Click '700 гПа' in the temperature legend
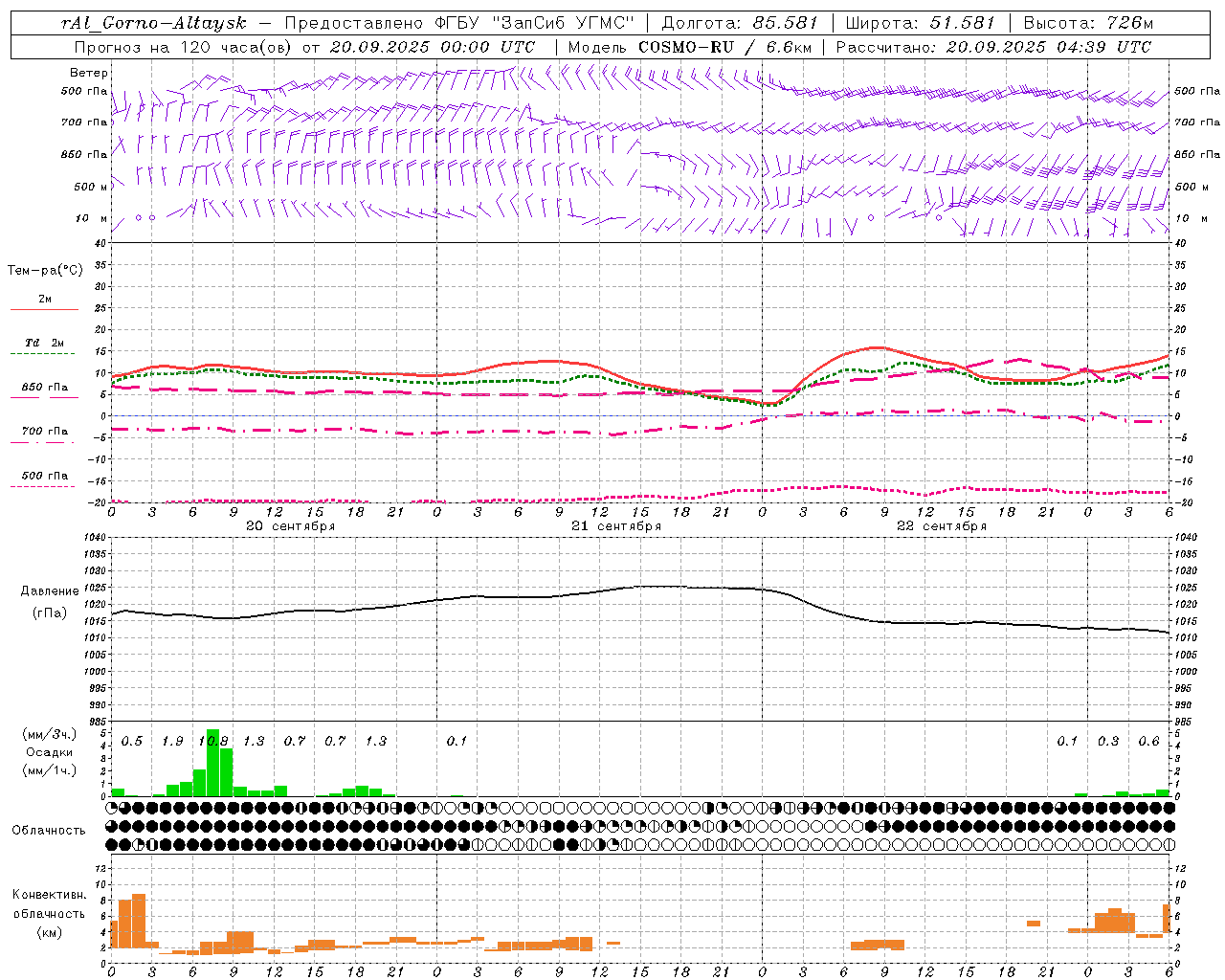This screenshot has height=980, width=1225. pyautogui.click(x=45, y=432)
